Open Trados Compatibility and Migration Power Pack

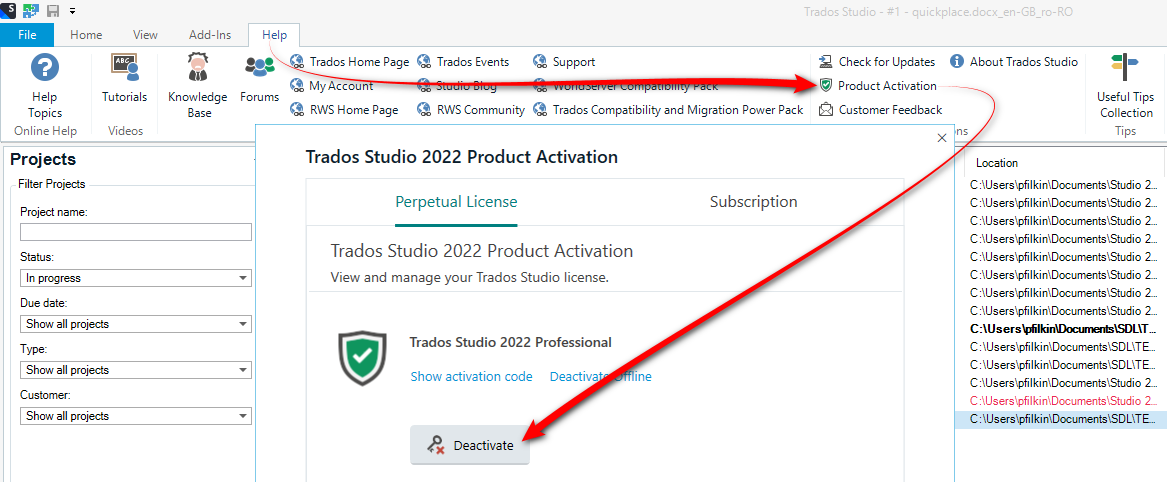pos(668,109)
